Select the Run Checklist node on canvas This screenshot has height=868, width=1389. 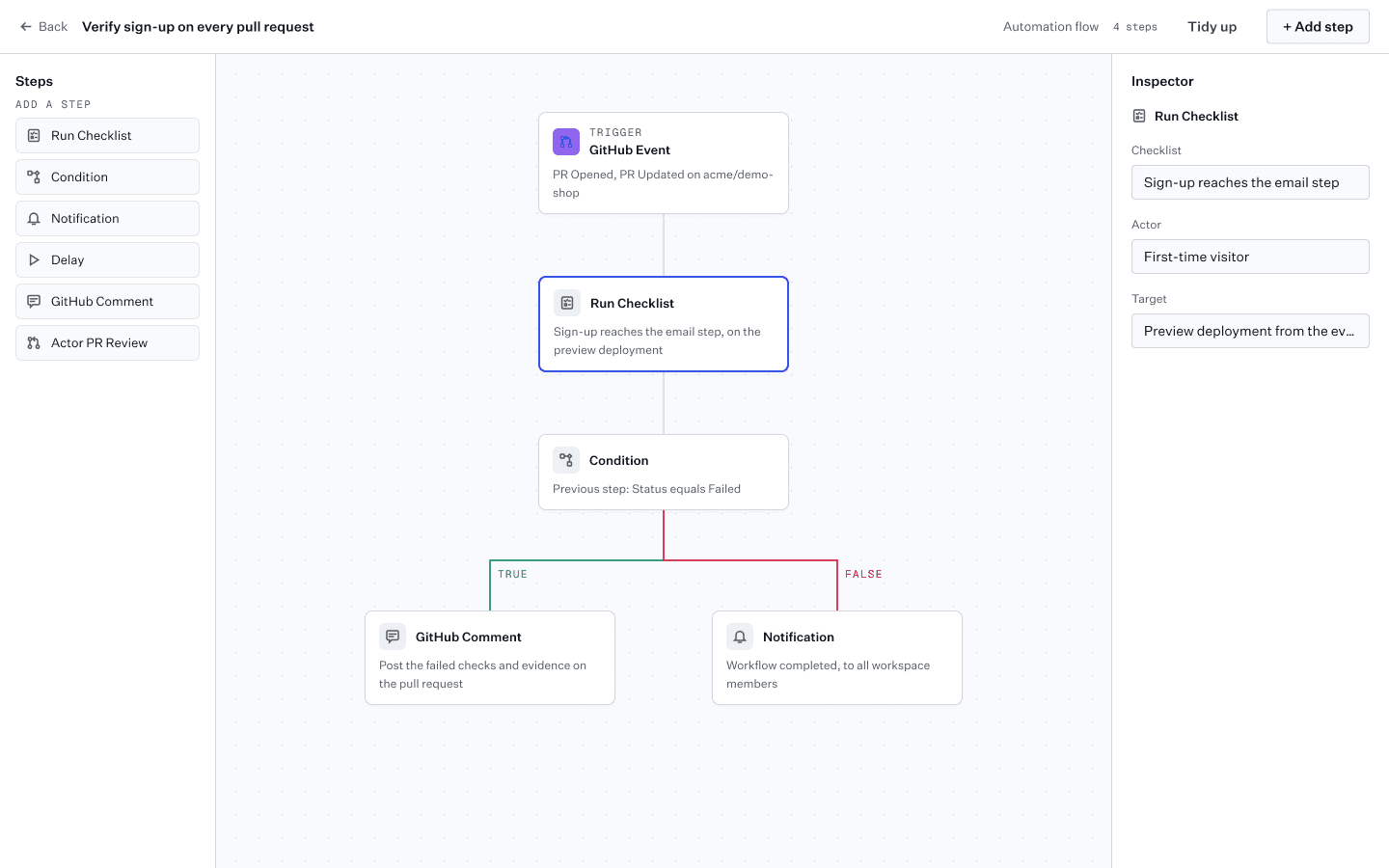[x=664, y=324]
